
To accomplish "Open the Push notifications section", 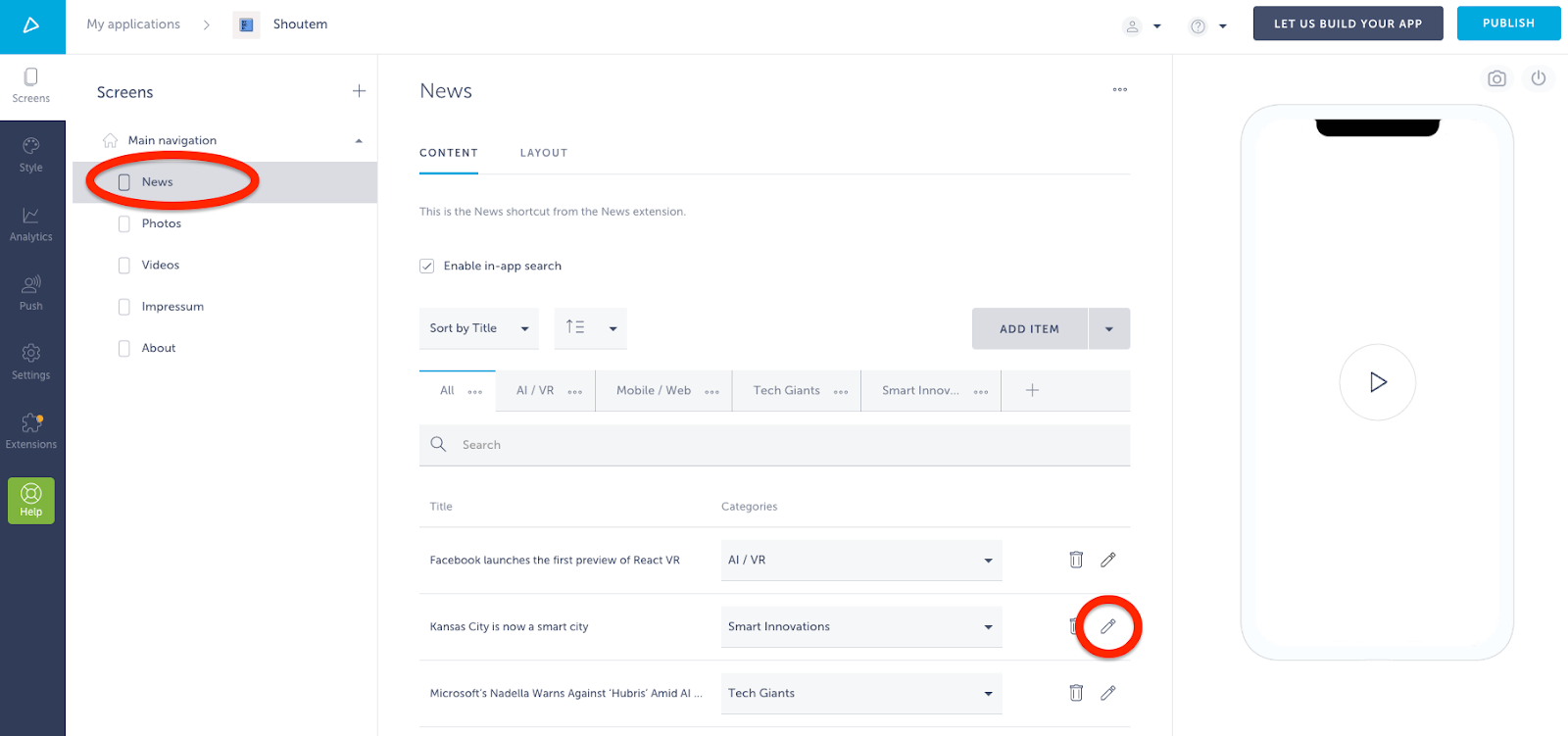I will [31, 293].
